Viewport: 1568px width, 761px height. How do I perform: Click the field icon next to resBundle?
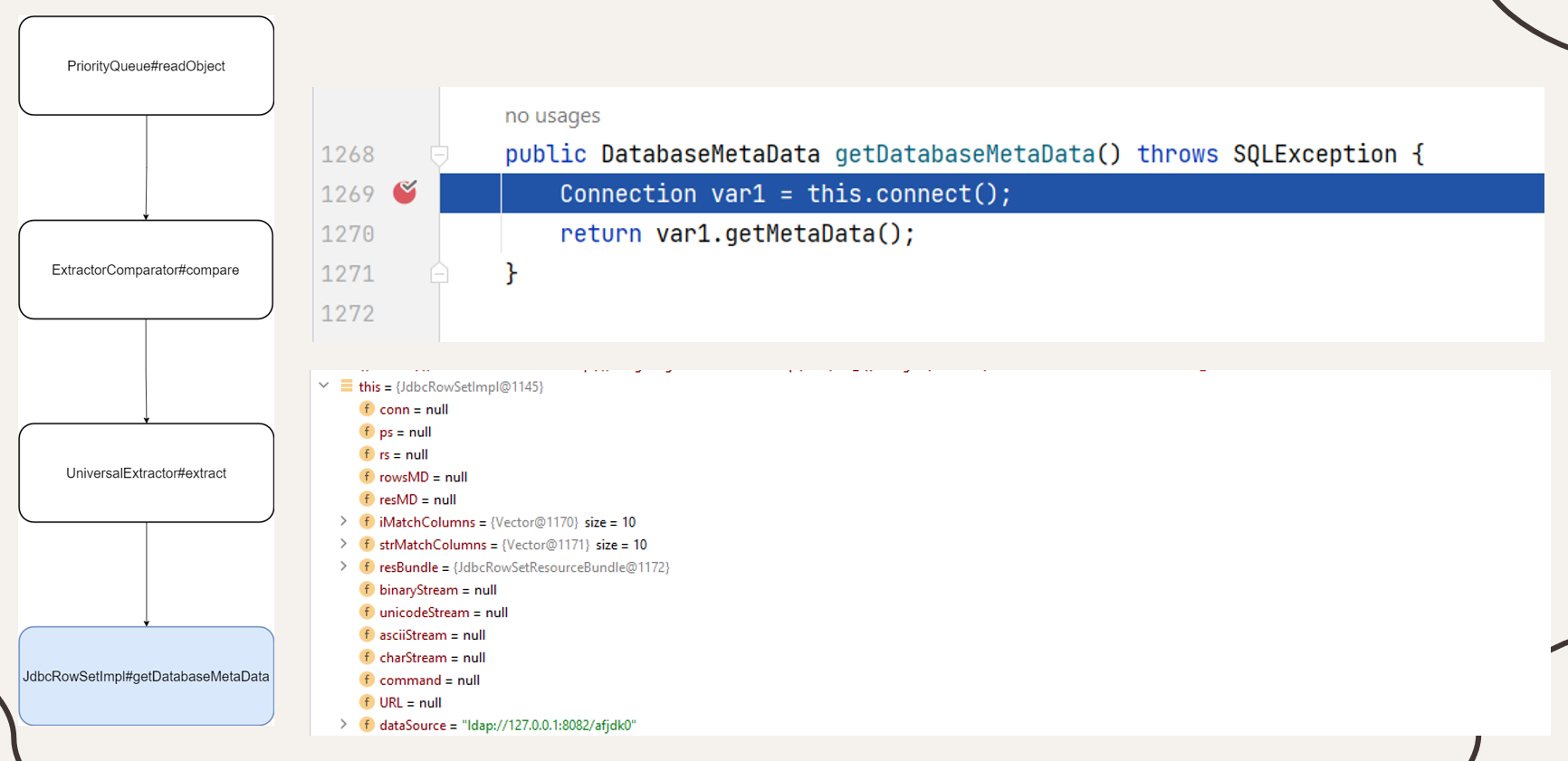coord(367,567)
